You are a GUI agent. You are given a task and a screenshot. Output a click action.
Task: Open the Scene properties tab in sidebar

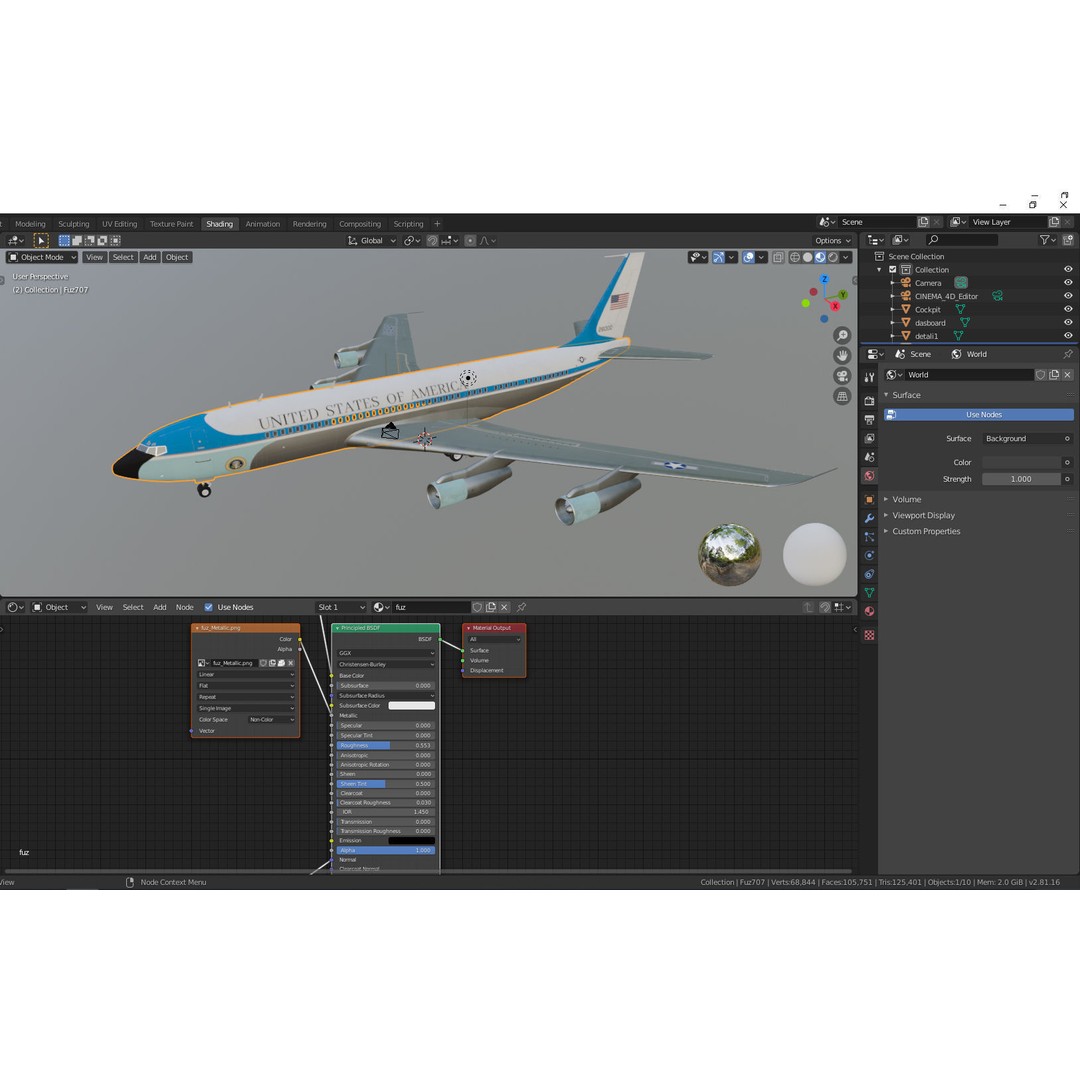869,457
